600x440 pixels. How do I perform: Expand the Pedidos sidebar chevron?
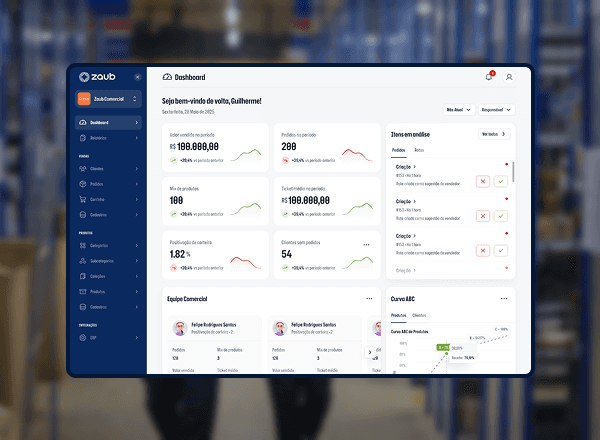coord(137,184)
